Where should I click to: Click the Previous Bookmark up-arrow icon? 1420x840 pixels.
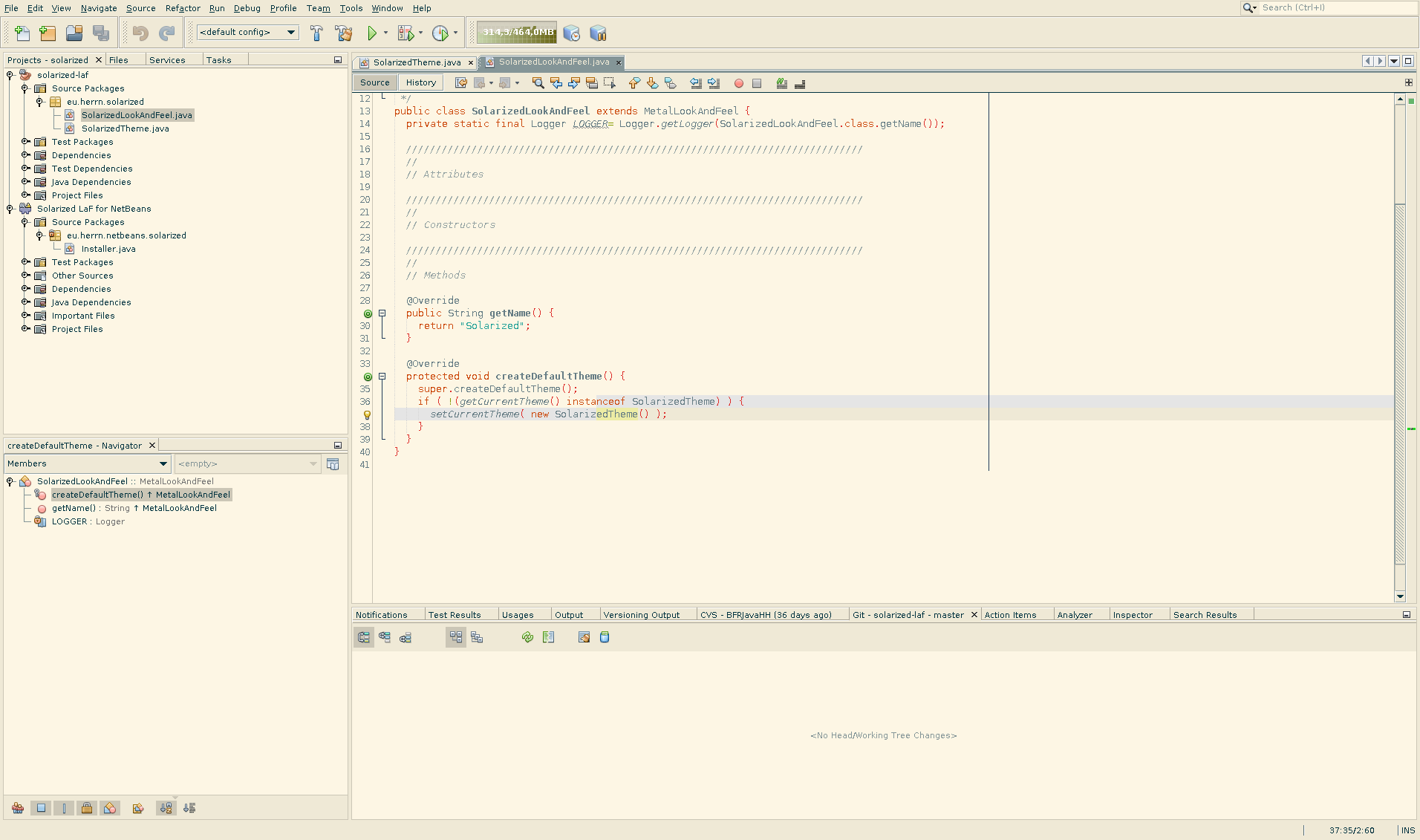[x=634, y=83]
